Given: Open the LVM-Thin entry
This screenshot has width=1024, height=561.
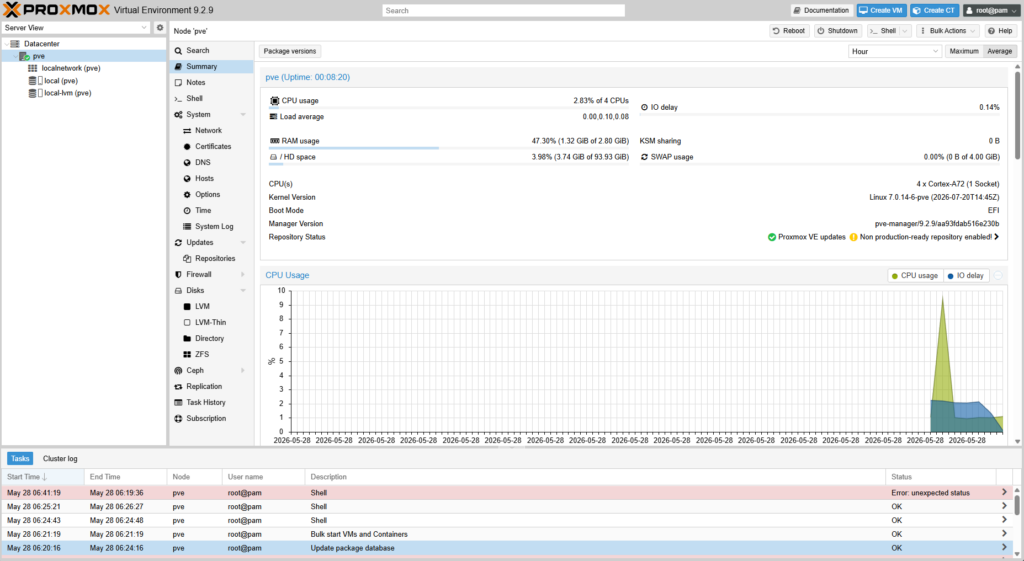Looking at the screenshot, I should coord(212,323).
